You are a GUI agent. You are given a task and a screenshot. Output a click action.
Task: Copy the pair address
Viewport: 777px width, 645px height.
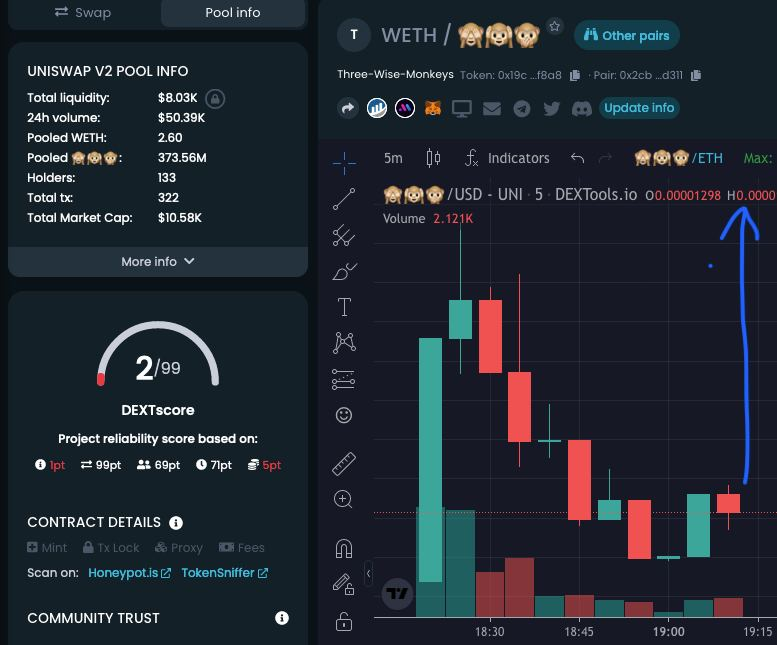point(696,75)
